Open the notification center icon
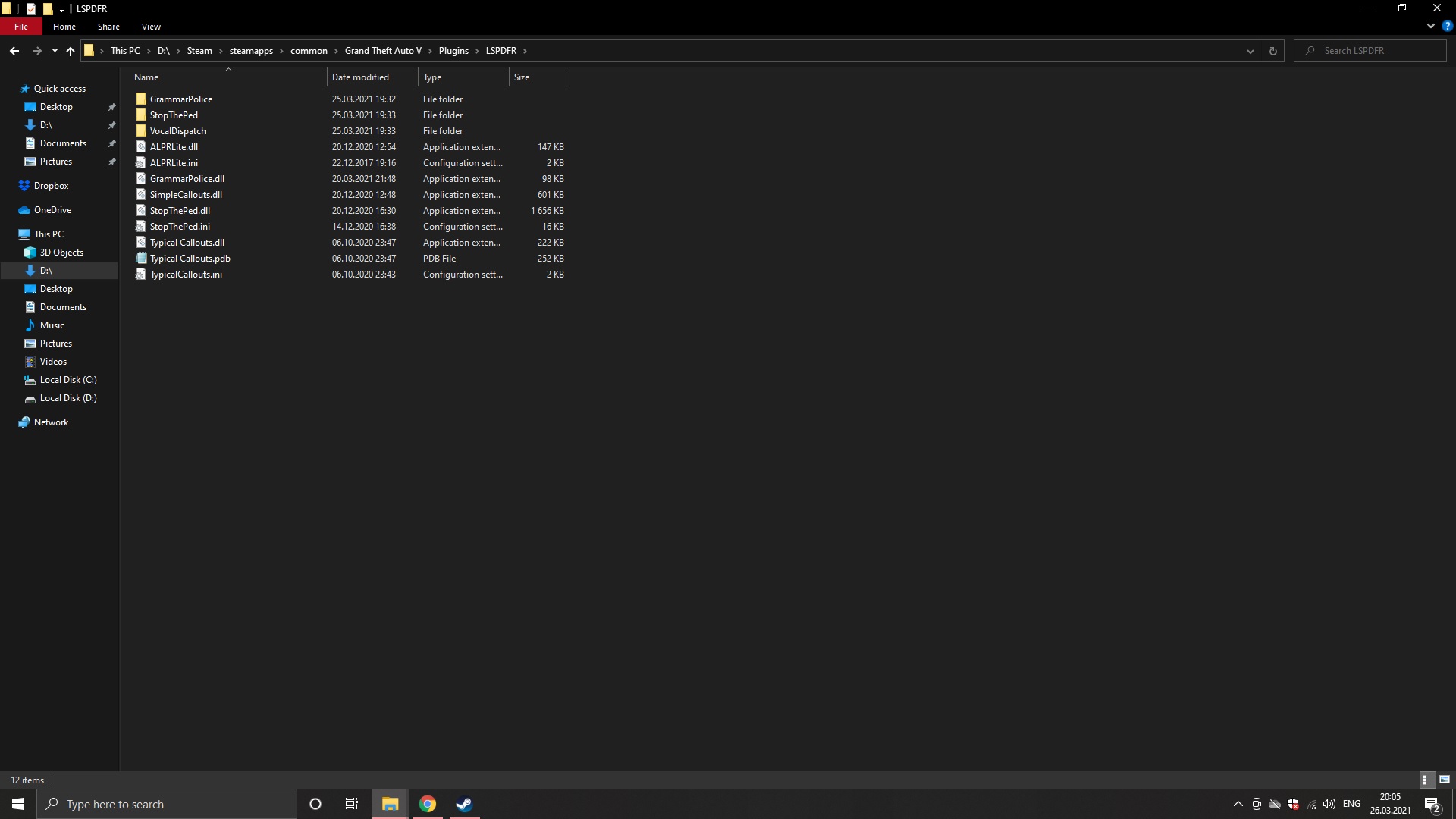Image resolution: width=1456 pixels, height=819 pixels. (1432, 804)
